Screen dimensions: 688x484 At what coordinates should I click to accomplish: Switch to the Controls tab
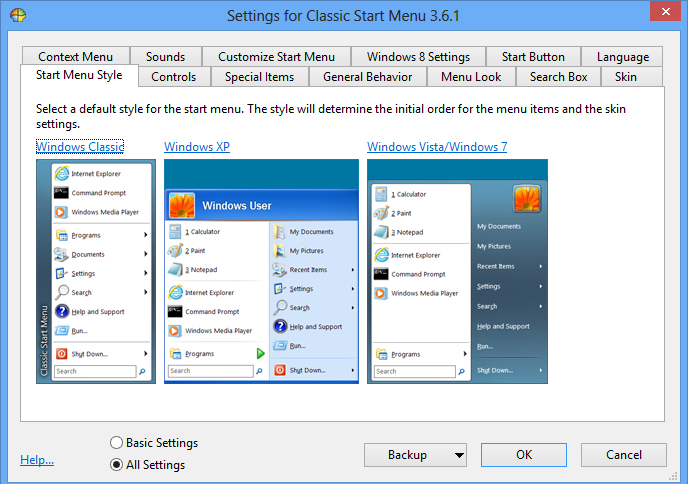pos(174,77)
